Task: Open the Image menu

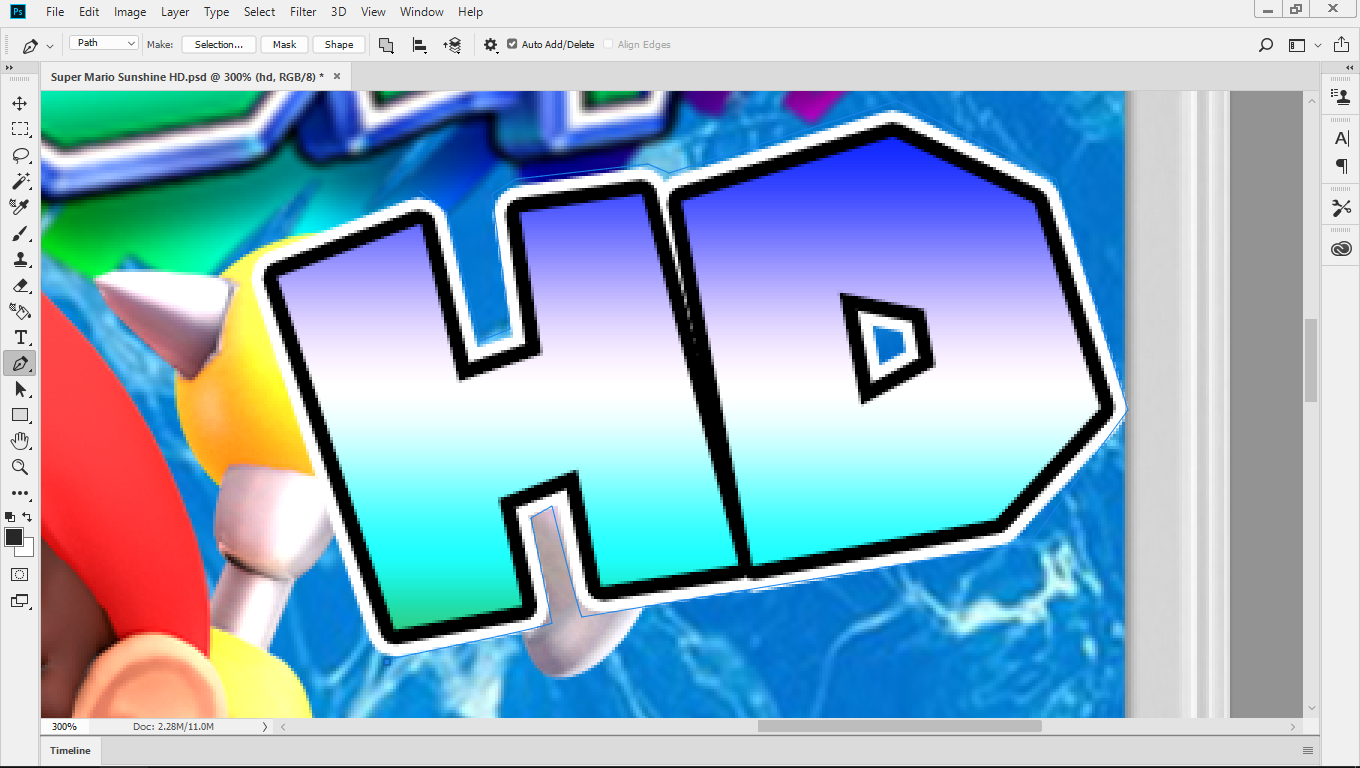Action: pyautogui.click(x=130, y=12)
